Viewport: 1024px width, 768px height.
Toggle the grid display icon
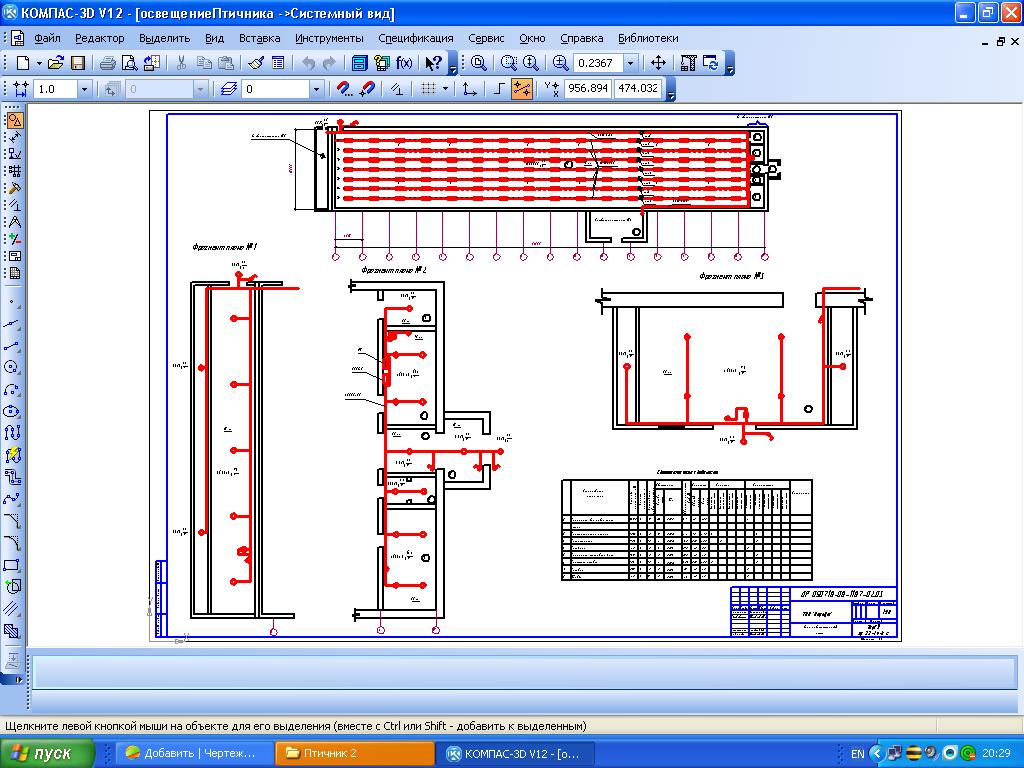pos(428,89)
